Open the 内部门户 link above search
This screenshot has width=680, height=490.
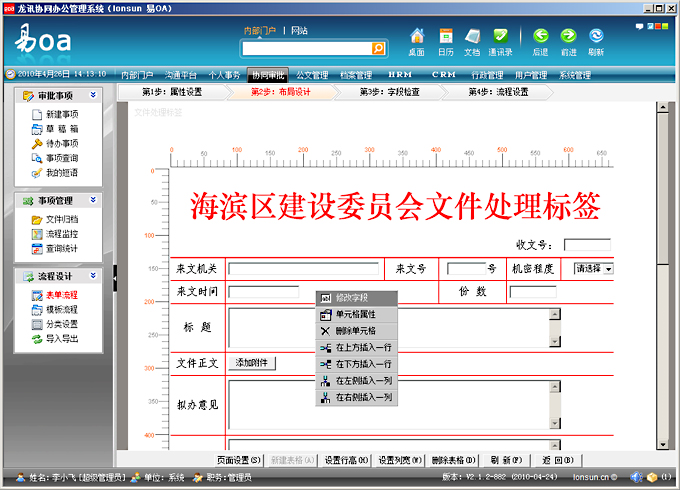point(260,31)
